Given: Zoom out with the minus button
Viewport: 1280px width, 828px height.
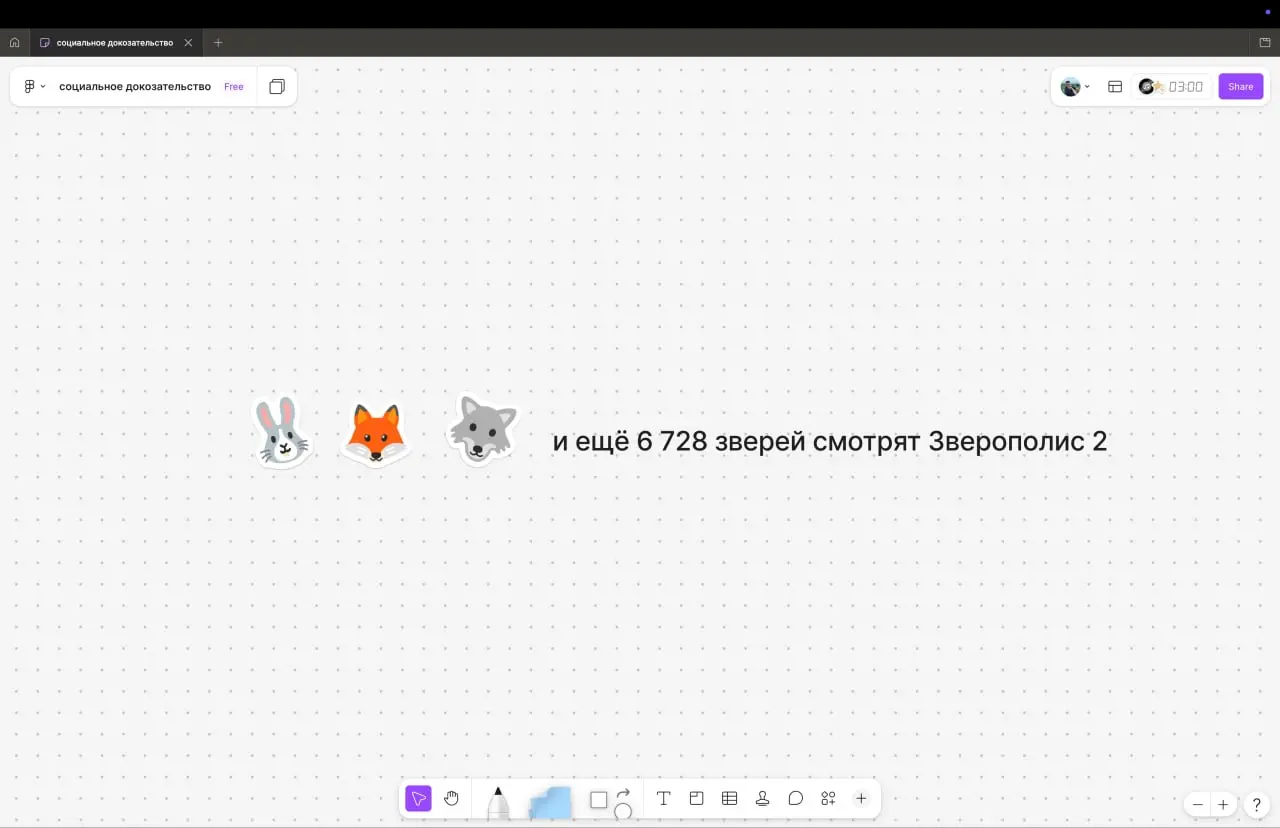Looking at the screenshot, I should [x=1198, y=804].
